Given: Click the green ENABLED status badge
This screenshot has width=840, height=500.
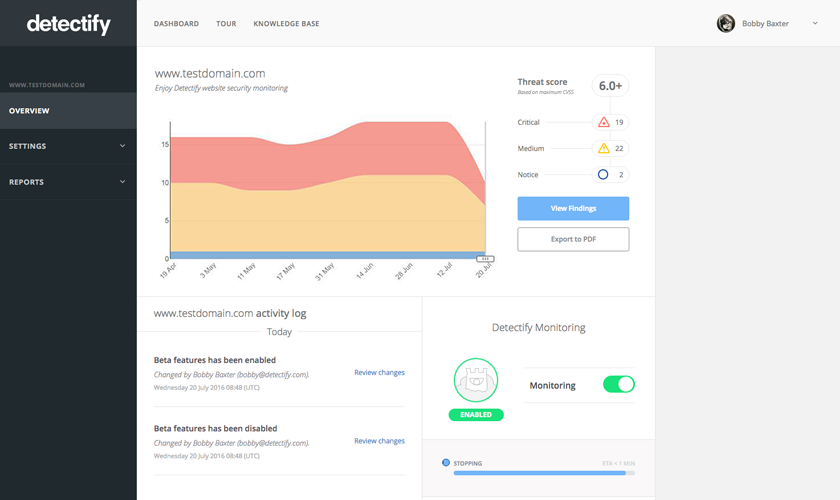Looking at the screenshot, I should [x=476, y=415].
